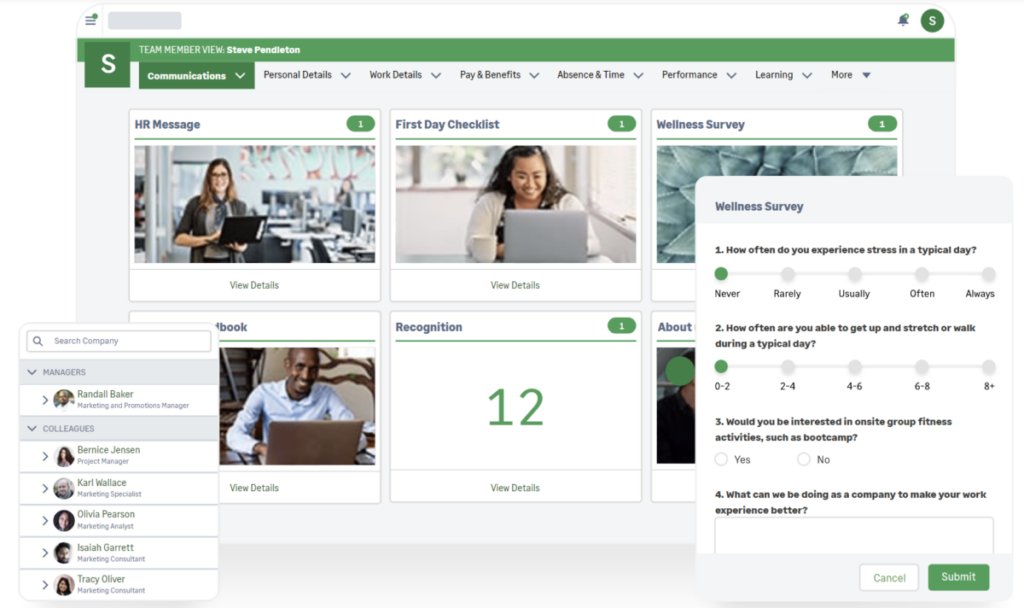This screenshot has height=608, width=1024.
Task: Cancel the Wellness Survey
Action: (889, 577)
